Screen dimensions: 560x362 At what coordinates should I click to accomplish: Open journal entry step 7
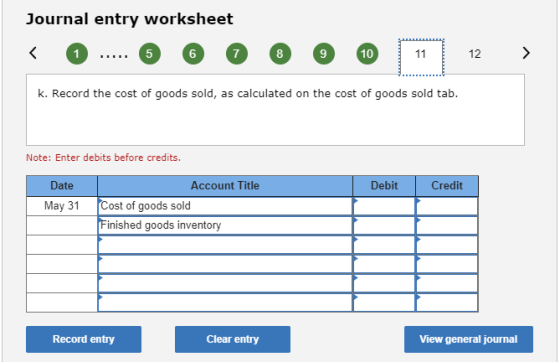point(237,54)
